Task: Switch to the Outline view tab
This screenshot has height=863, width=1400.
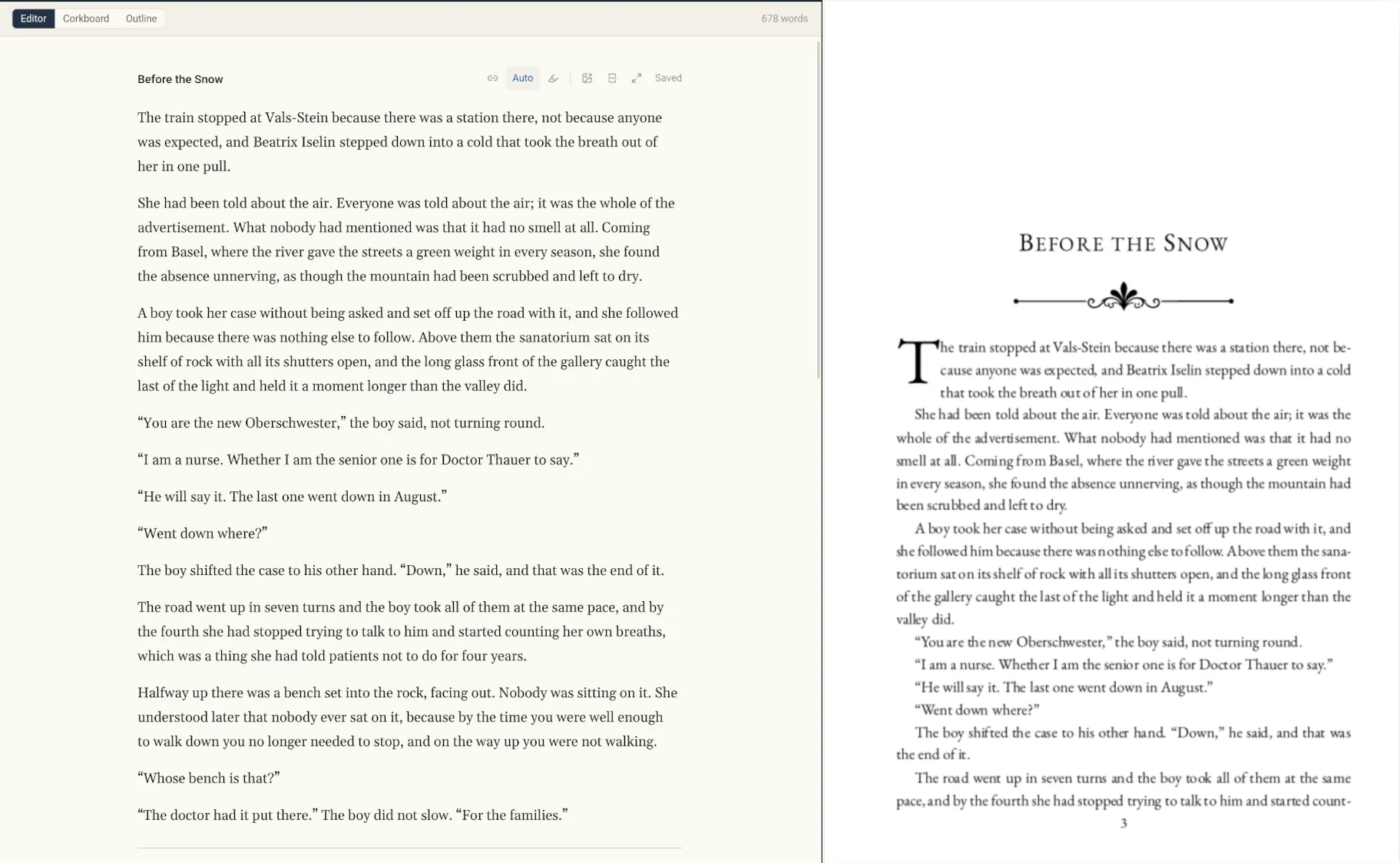Action: click(x=141, y=18)
